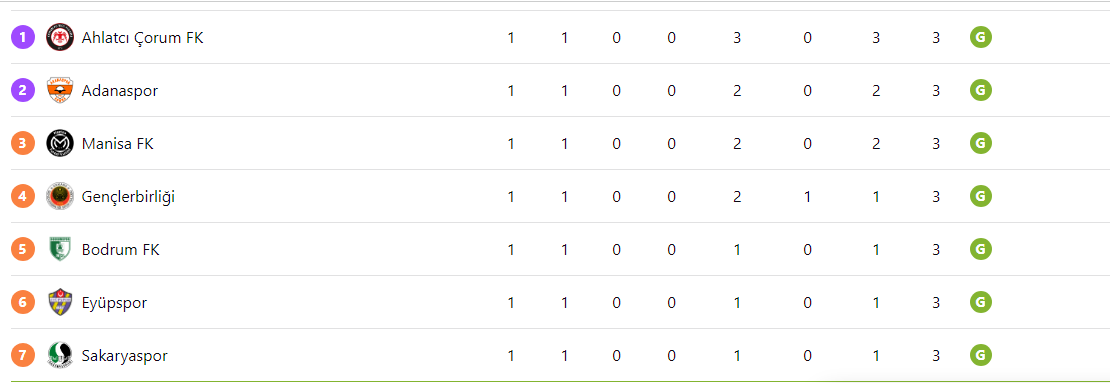This screenshot has height=383, width=1110.
Task: Click the green G form badge for Gençlerbirliği
Action: (x=980, y=196)
